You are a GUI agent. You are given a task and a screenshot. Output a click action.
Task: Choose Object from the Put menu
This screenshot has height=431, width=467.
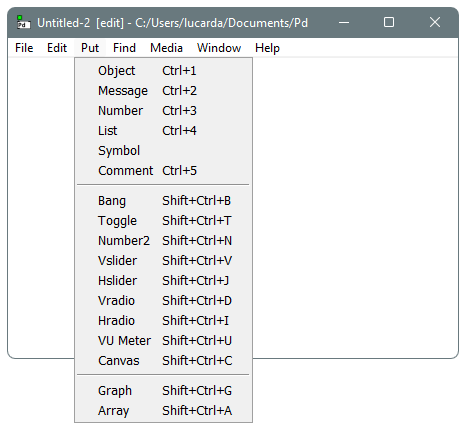pos(163,71)
